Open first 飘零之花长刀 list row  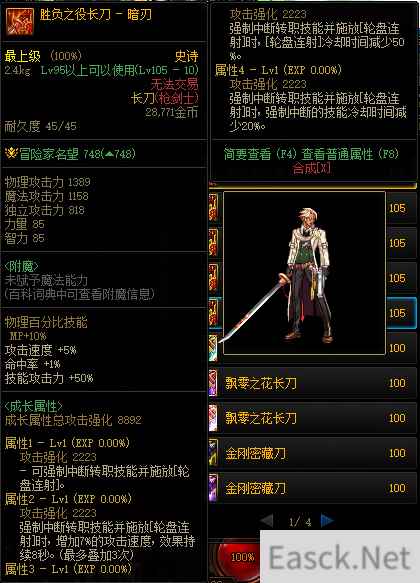313,383
